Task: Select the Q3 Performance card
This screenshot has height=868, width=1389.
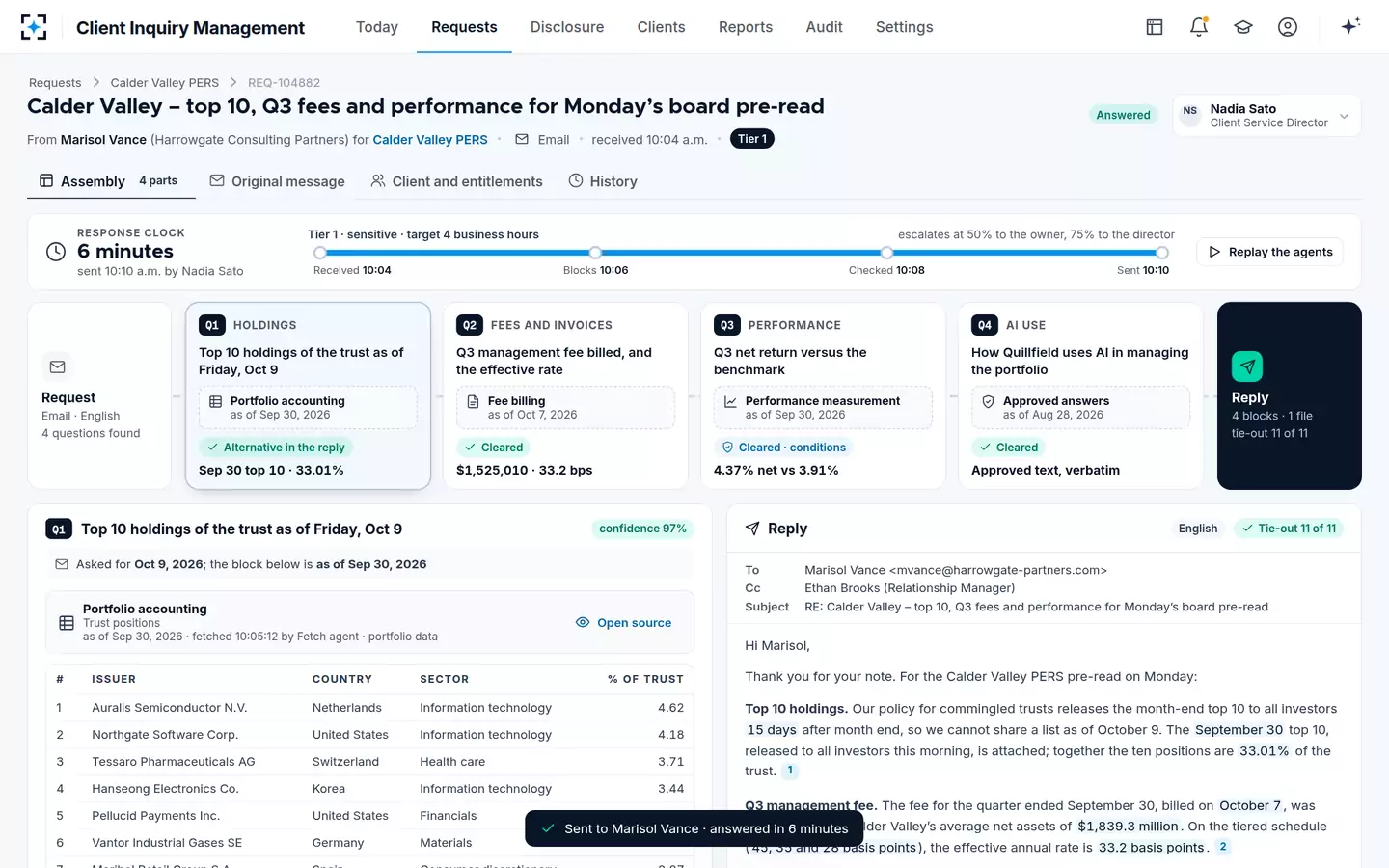Action: [x=823, y=395]
